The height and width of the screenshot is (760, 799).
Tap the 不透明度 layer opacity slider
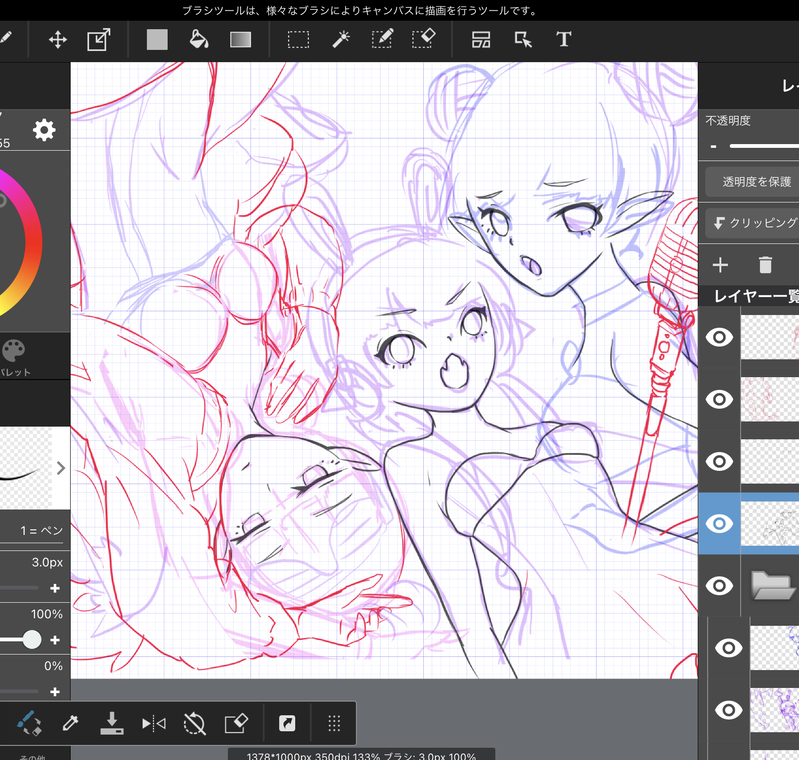(x=764, y=146)
